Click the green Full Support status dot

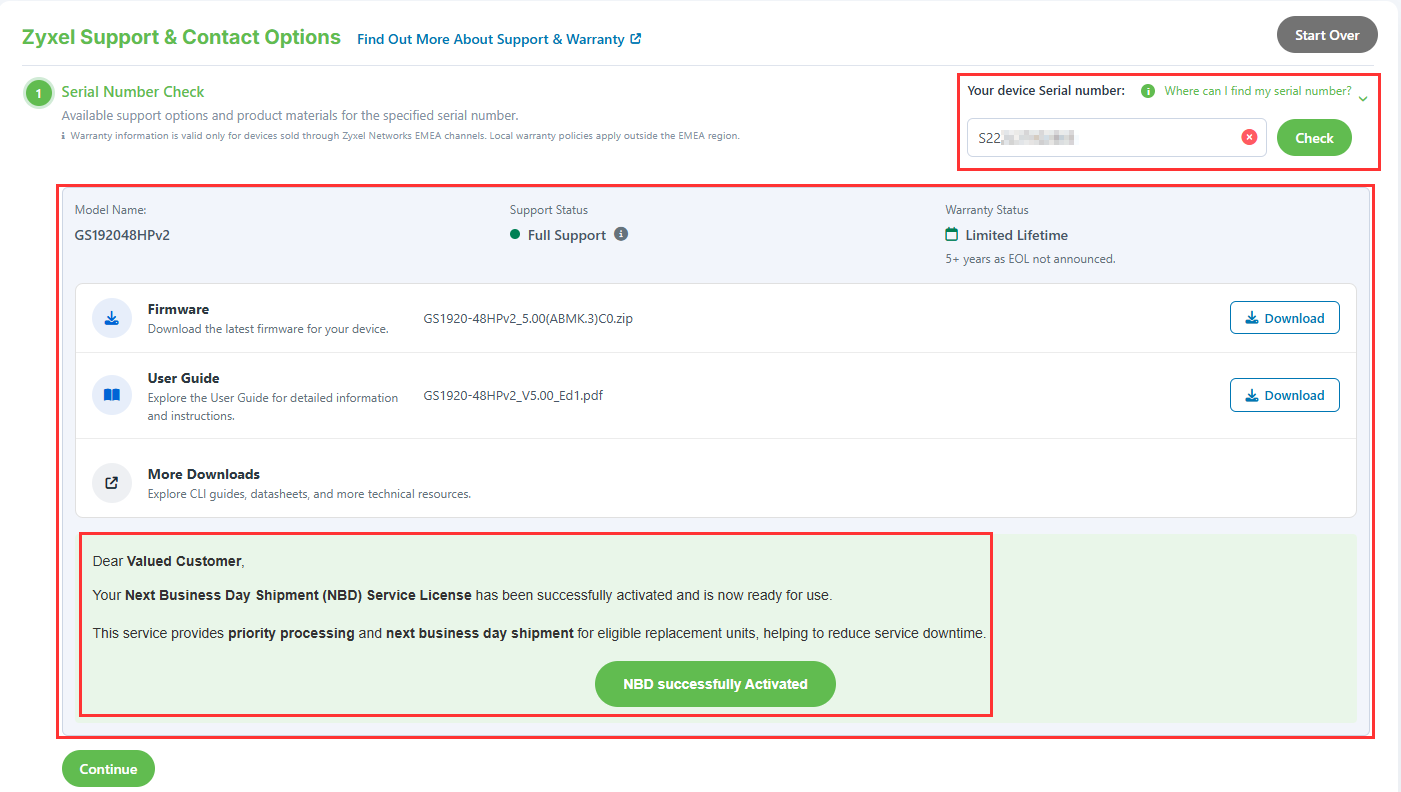(515, 235)
